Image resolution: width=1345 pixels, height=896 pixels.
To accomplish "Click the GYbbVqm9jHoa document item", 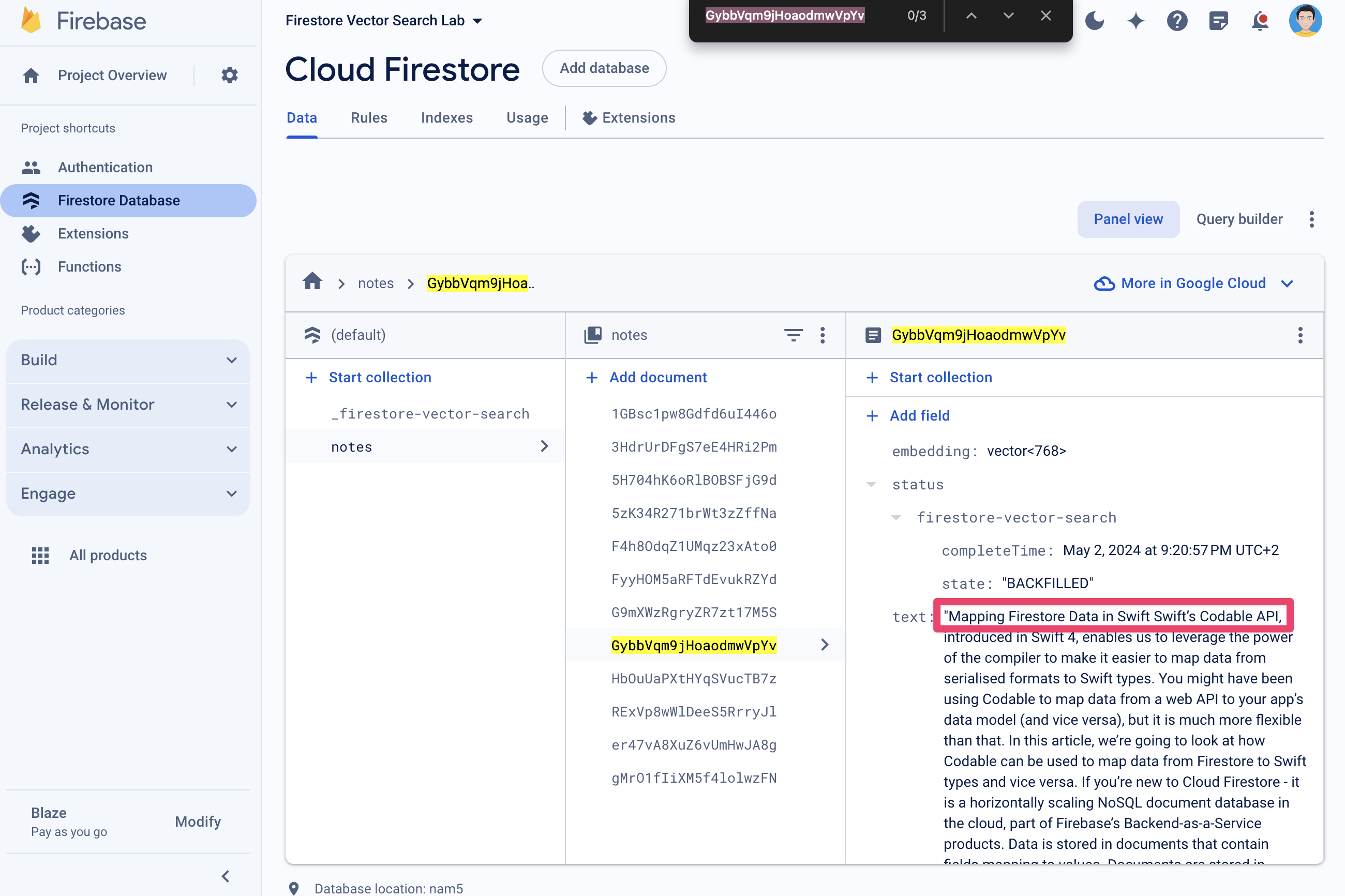I will point(693,645).
